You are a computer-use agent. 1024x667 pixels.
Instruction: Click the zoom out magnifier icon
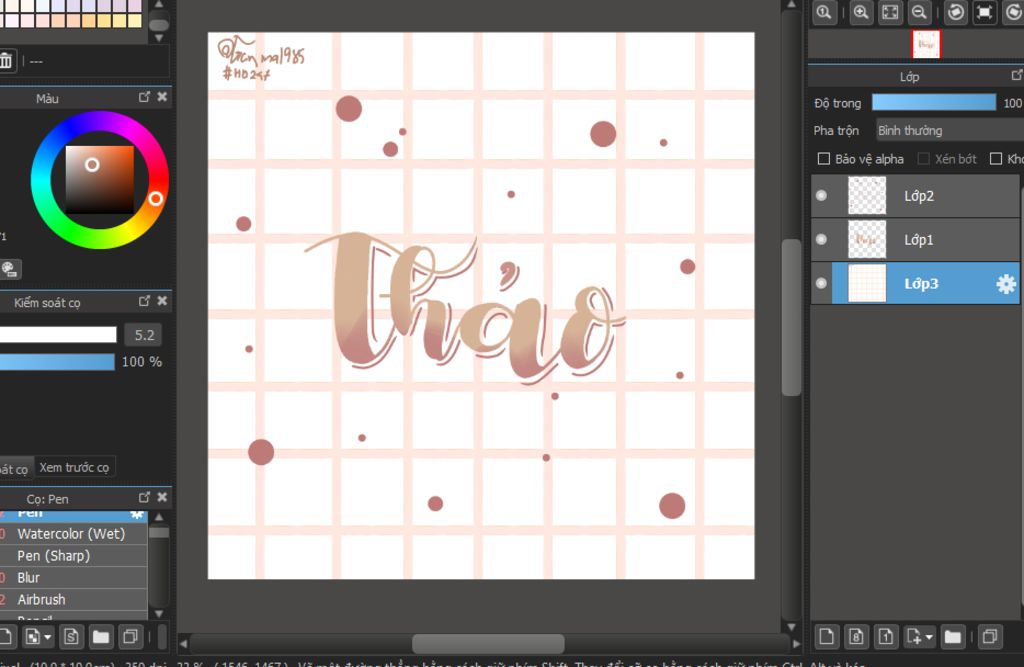919,12
